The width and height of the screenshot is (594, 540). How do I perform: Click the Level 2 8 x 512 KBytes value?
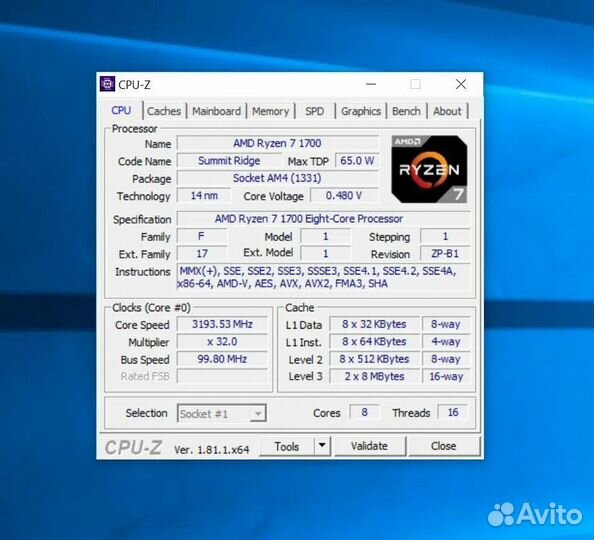pos(374,359)
